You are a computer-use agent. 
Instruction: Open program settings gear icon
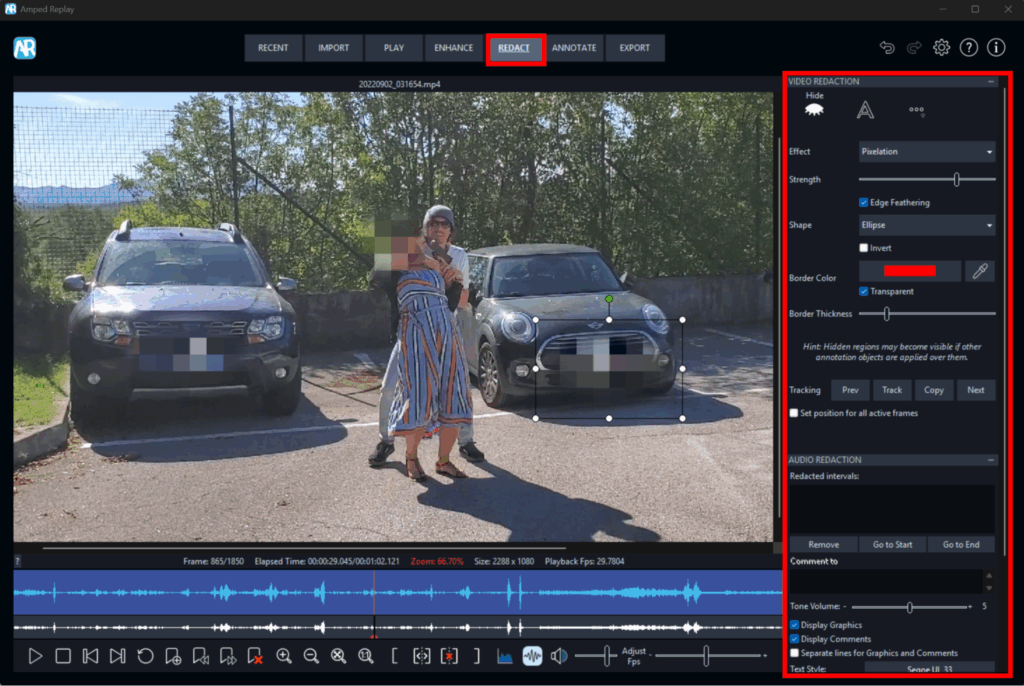[x=941, y=47]
